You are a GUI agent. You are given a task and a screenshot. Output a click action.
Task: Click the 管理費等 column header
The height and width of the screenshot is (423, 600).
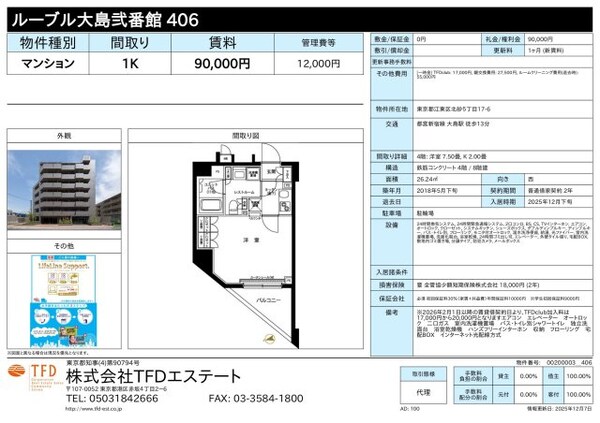(x=319, y=43)
